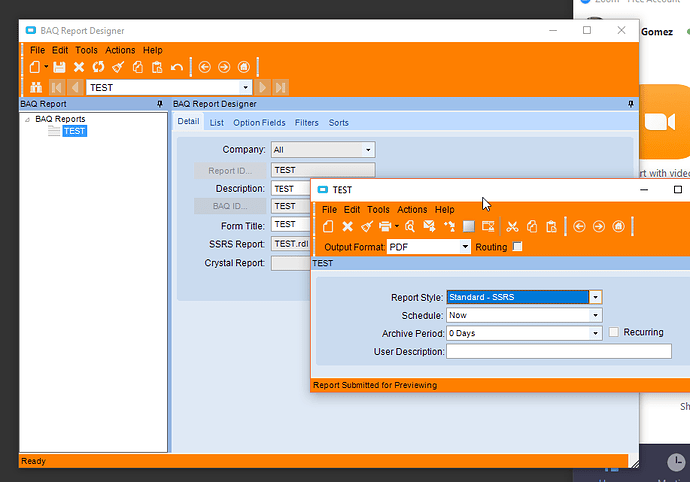690x482 pixels.
Task: Click Save icon in BAQ Report Designer toolbar
Action: click(59, 67)
